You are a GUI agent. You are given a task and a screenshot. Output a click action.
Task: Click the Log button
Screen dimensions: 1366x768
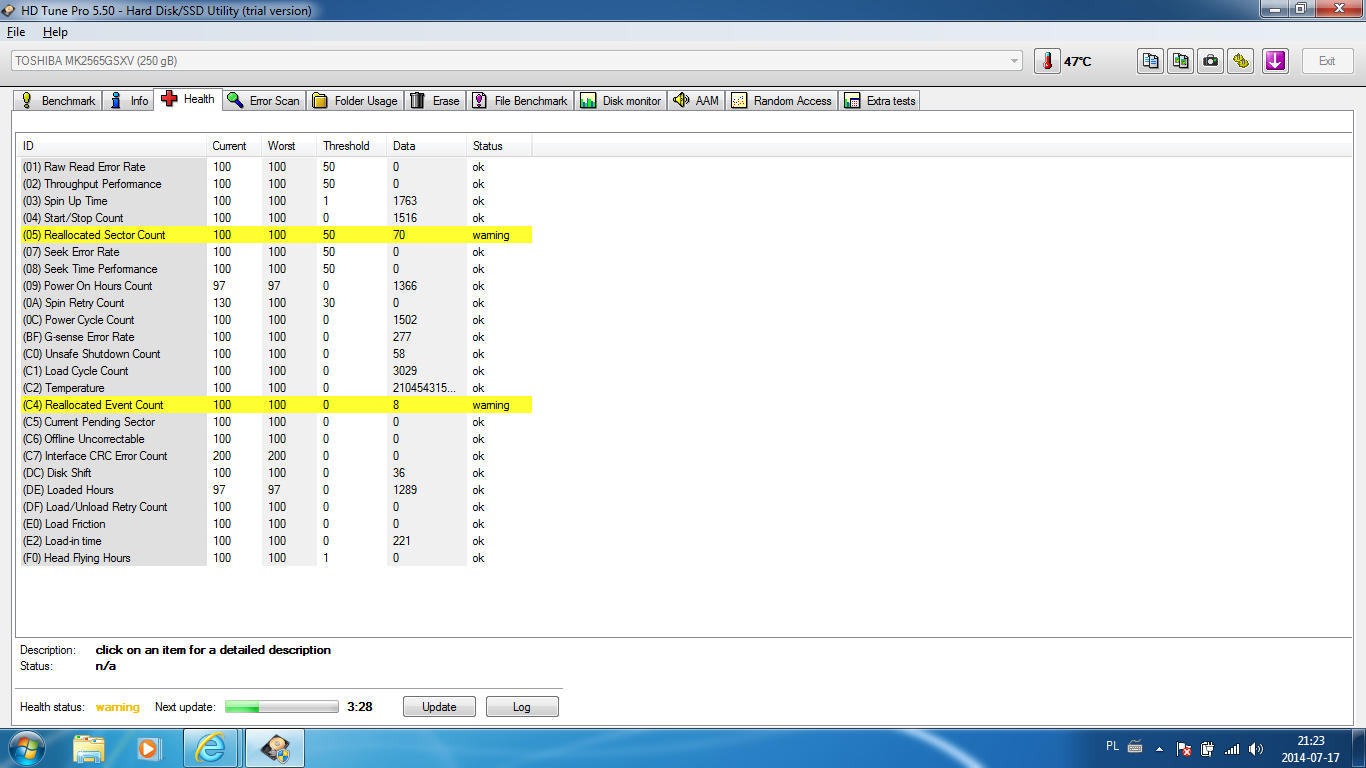pyautogui.click(x=522, y=707)
